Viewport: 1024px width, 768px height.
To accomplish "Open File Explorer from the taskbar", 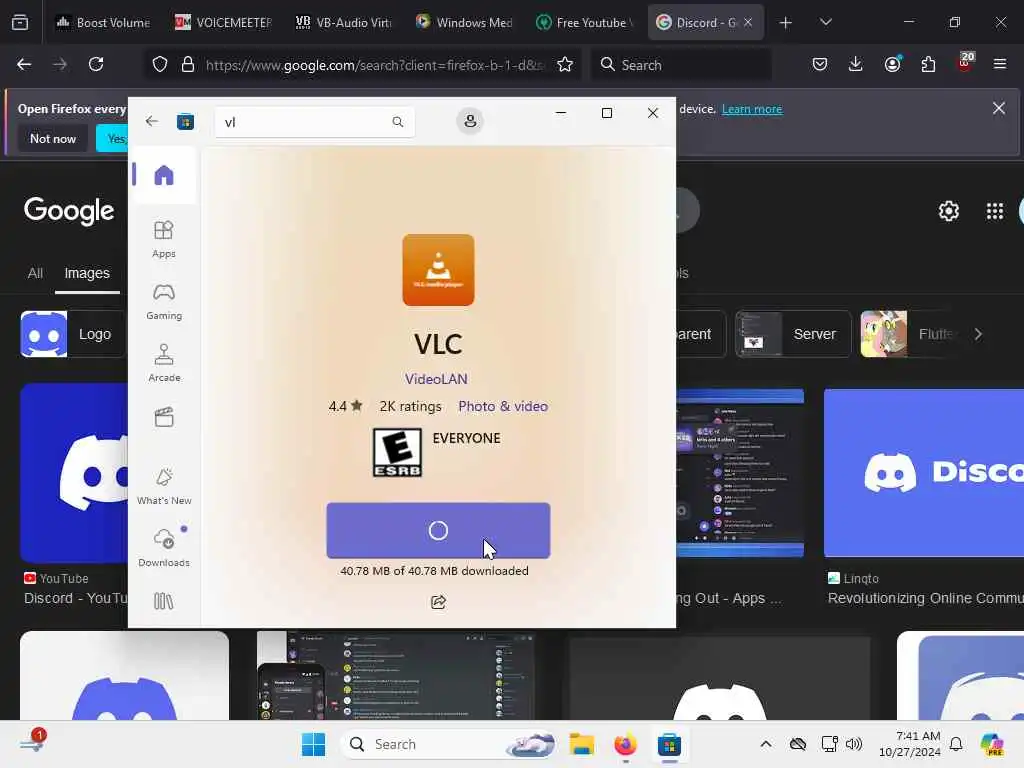I will click(x=581, y=744).
